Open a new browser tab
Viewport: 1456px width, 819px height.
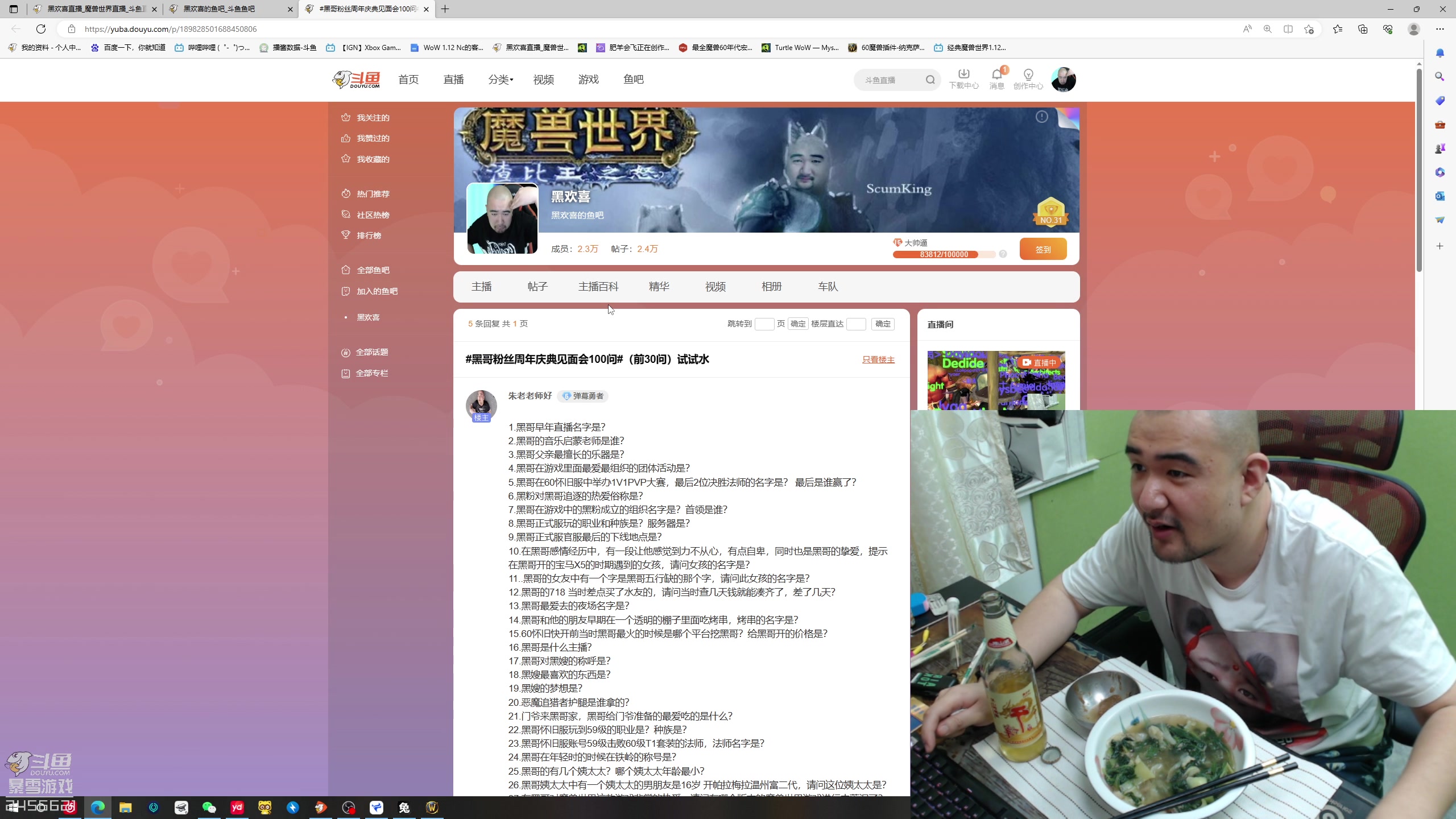click(x=445, y=9)
